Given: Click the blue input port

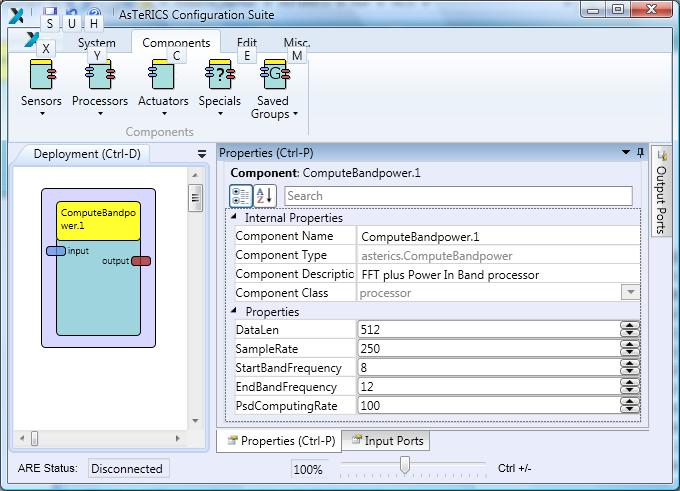Looking at the screenshot, I should pyautogui.click(x=56, y=251).
